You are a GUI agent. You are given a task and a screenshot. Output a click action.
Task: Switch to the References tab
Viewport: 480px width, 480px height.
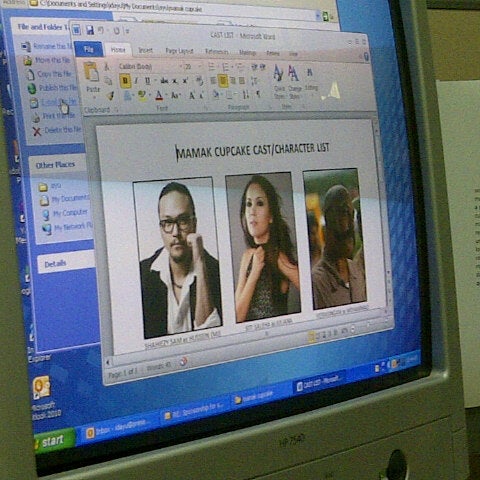[217, 51]
